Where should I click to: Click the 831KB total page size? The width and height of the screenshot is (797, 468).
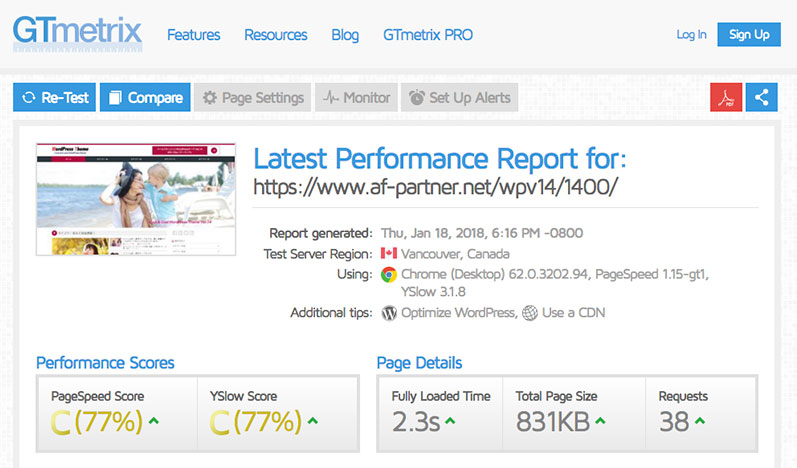pyautogui.click(x=553, y=422)
